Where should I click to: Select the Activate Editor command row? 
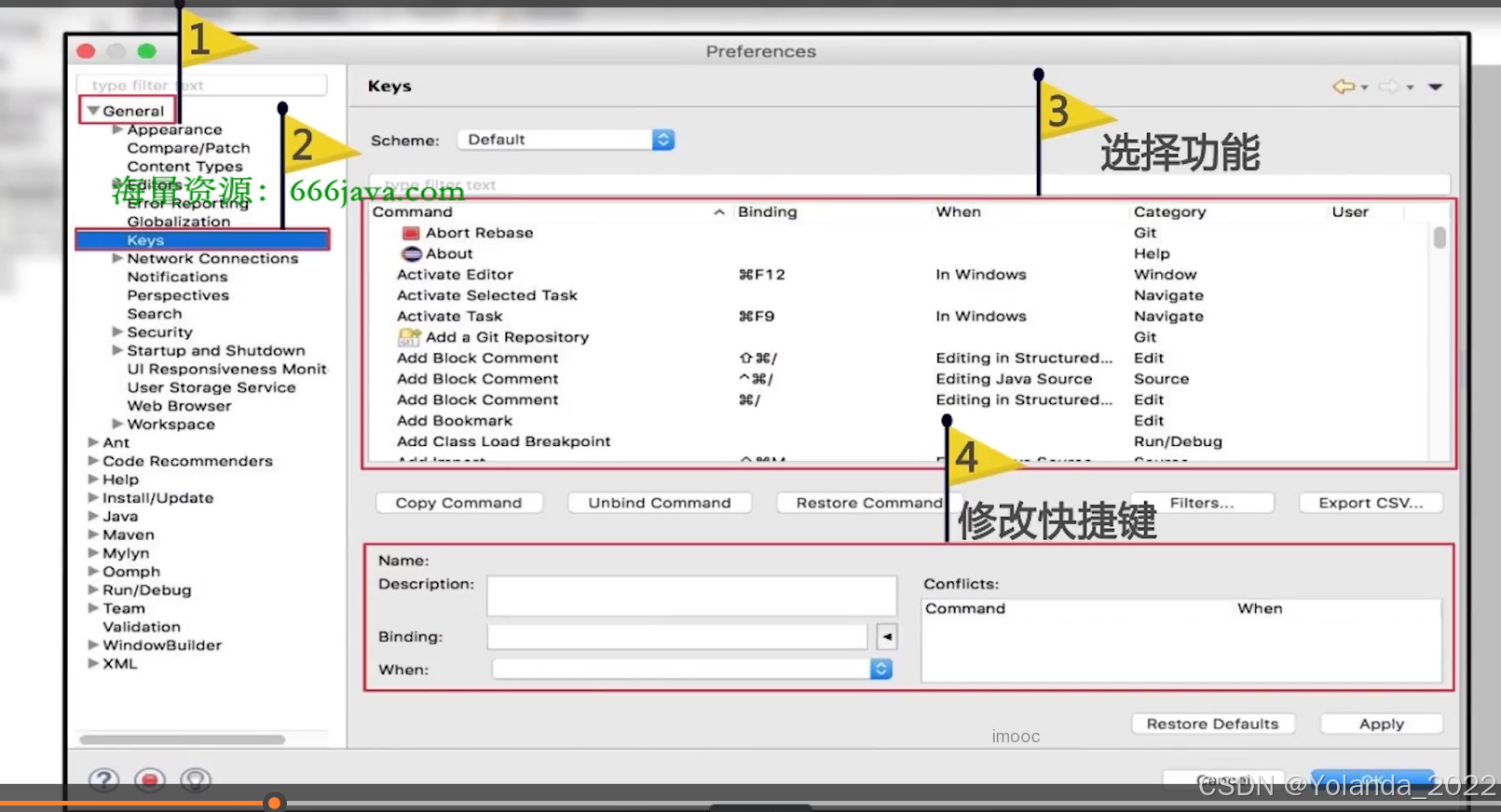899,275
